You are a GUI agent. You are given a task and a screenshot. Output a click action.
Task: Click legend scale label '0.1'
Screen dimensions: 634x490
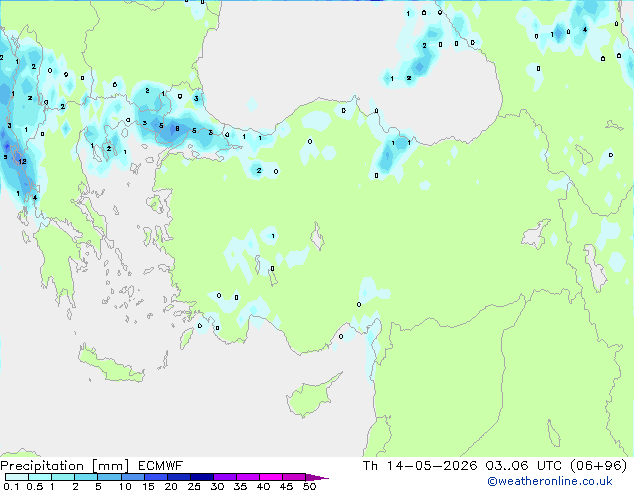pos(11,486)
